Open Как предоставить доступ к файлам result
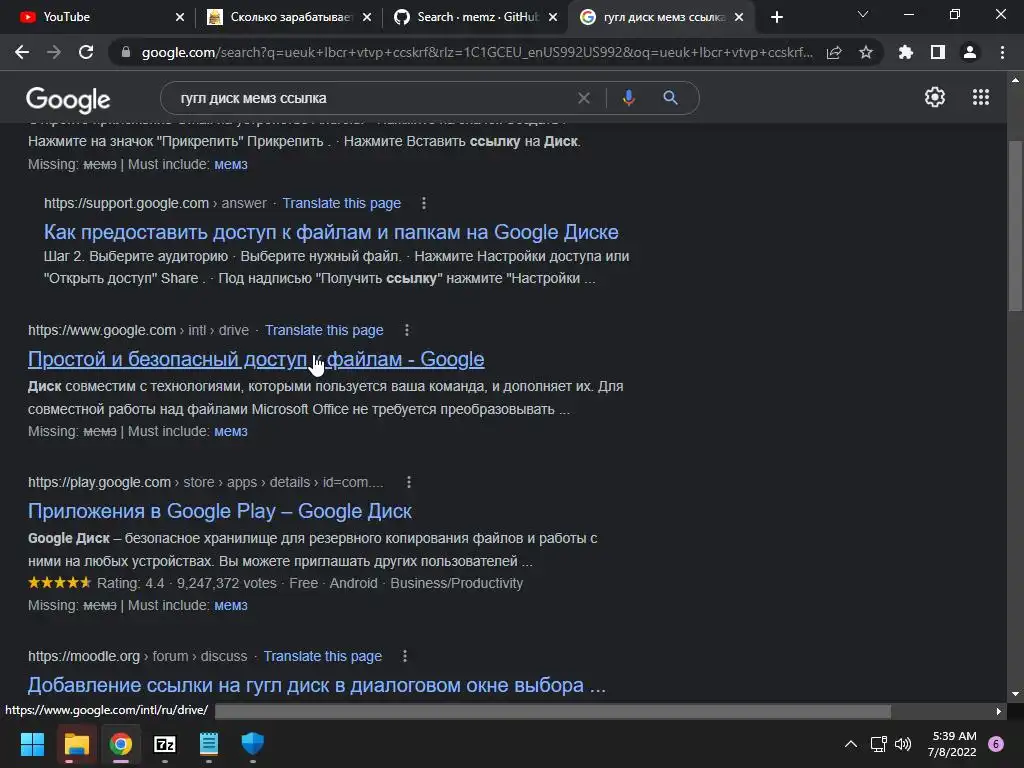Screen dimensions: 1024x768 (x=331, y=232)
